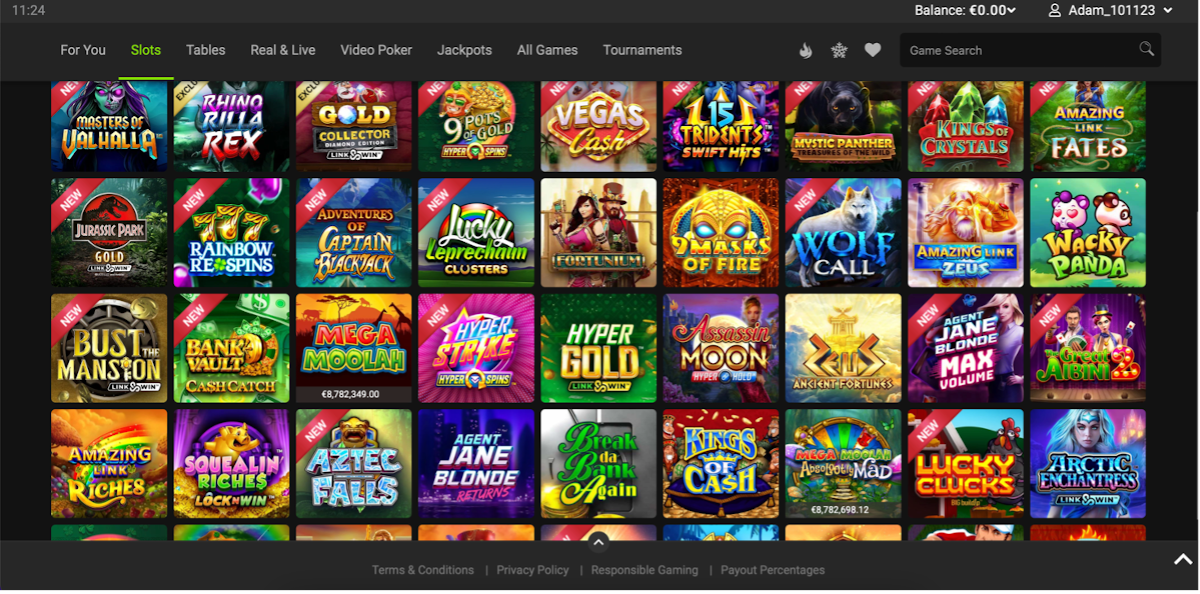Select the Tournaments tab
Image resolution: width=1200 pixels, height=594 pixels.
point(642,50)
